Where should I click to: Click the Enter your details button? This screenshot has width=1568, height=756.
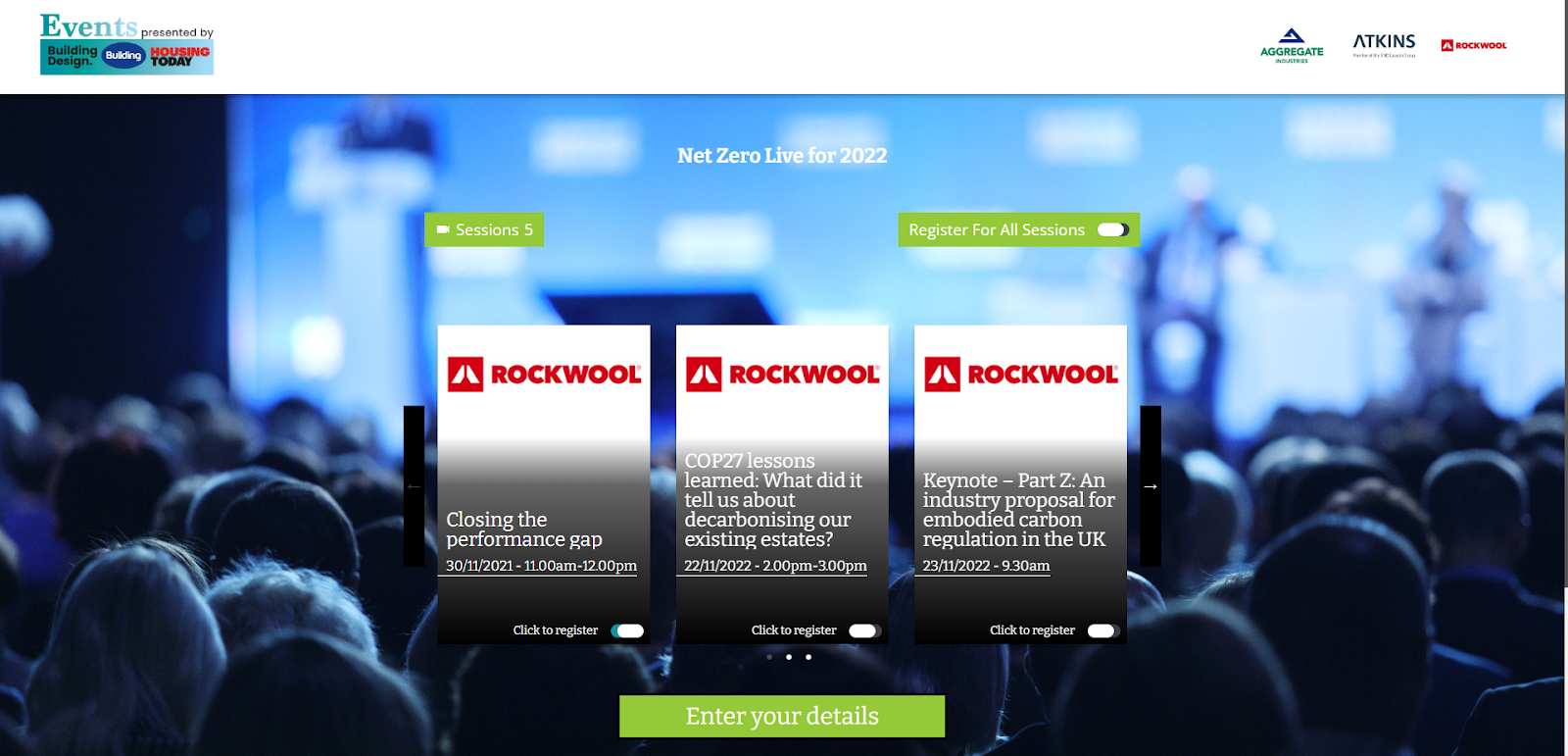[x=782, y=716]
